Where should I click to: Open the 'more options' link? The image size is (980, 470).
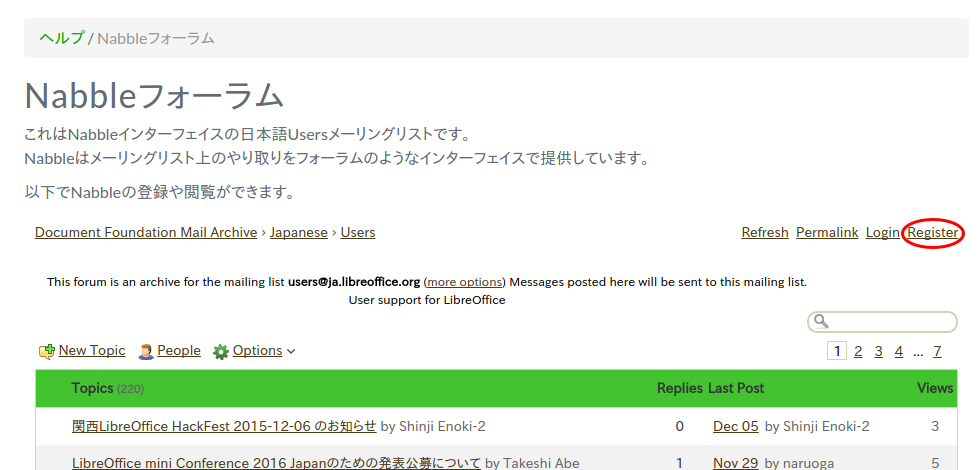point(464,282)
